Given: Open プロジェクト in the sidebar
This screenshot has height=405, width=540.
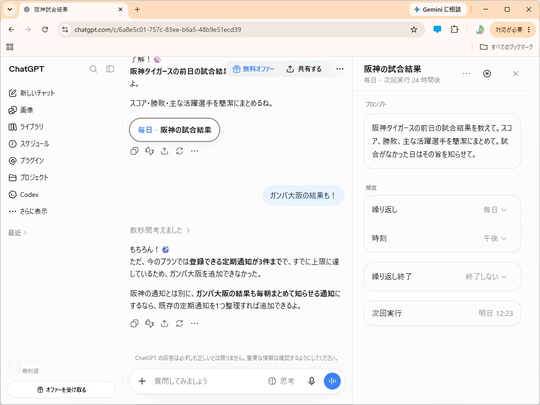Looking at the screenshot, I should coord(29,177).
